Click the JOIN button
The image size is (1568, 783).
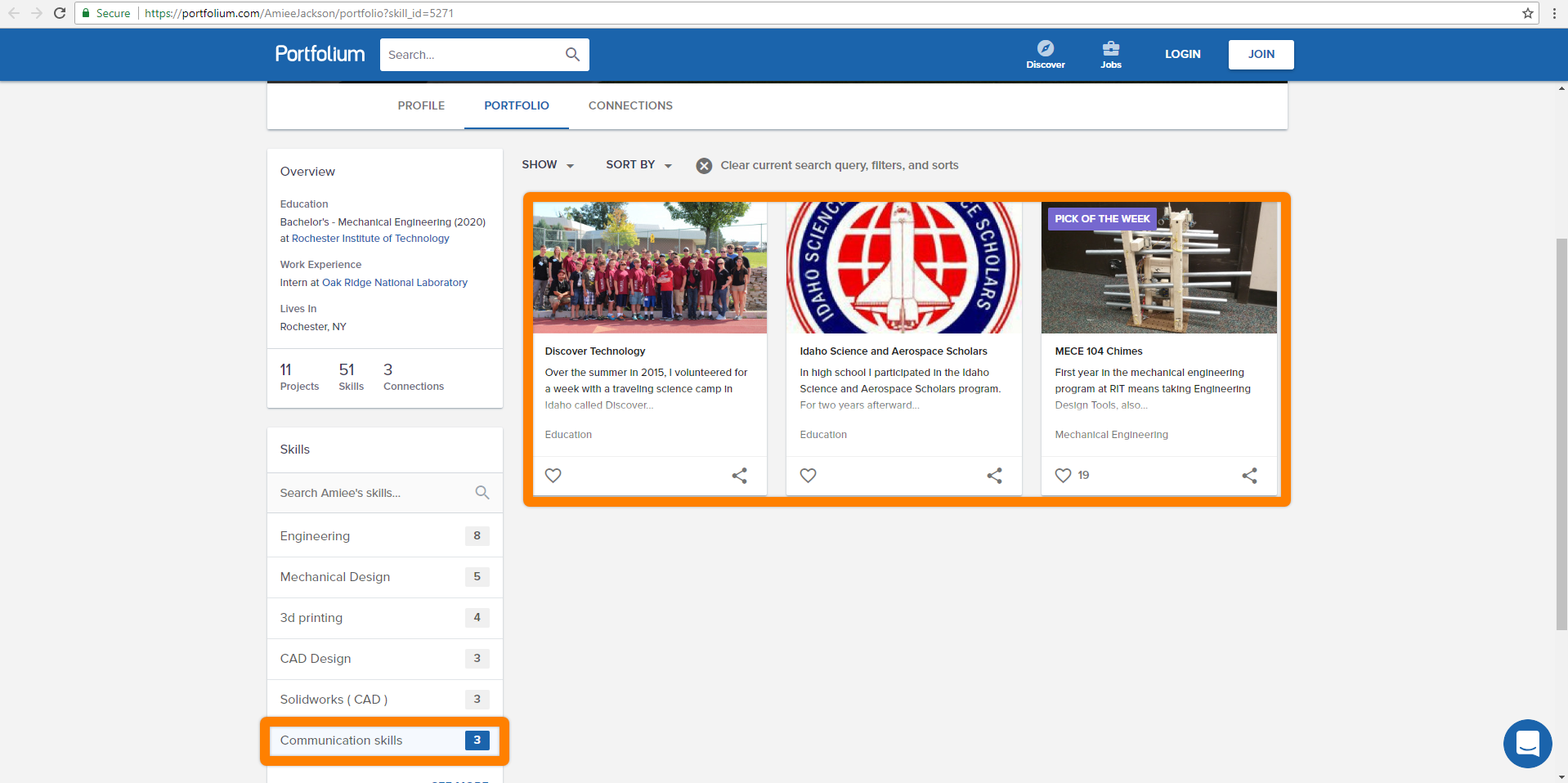(1261, 55)
